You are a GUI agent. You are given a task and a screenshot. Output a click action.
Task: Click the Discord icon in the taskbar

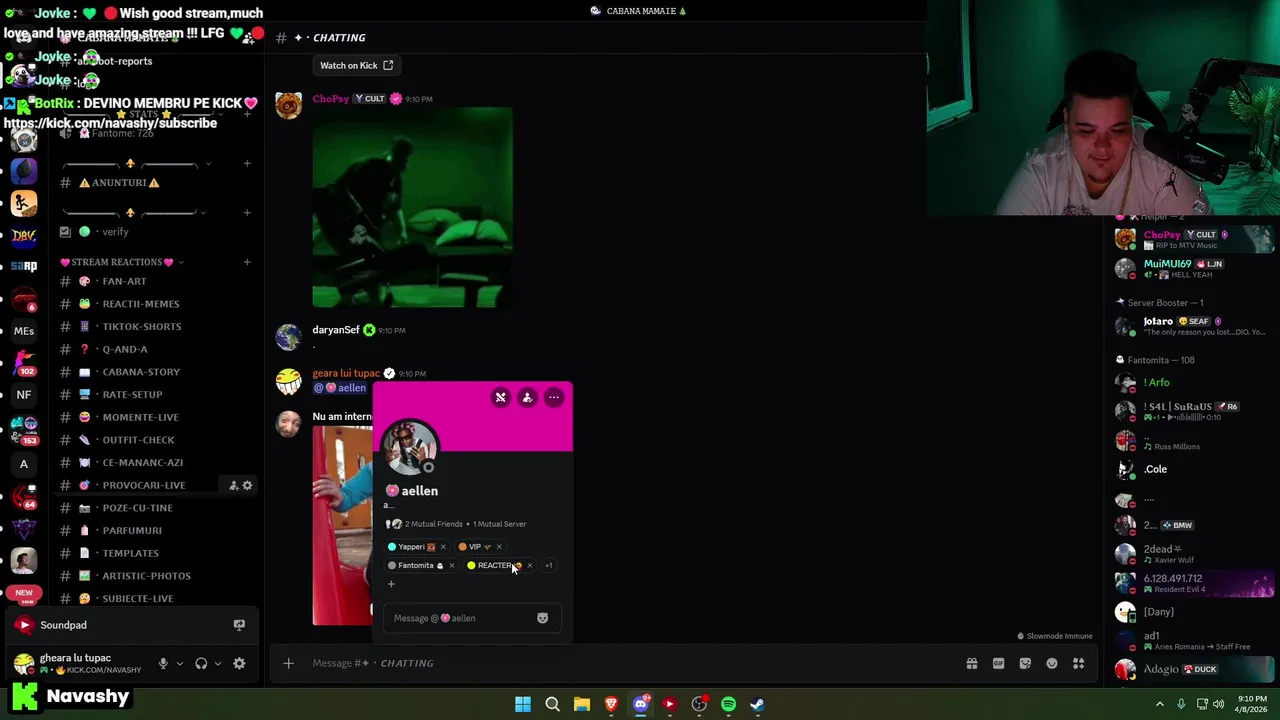pos(641,704)
